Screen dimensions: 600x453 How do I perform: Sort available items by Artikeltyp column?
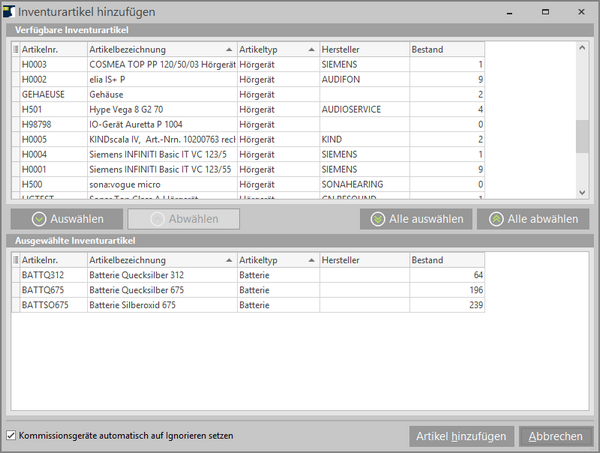(277, 49)
